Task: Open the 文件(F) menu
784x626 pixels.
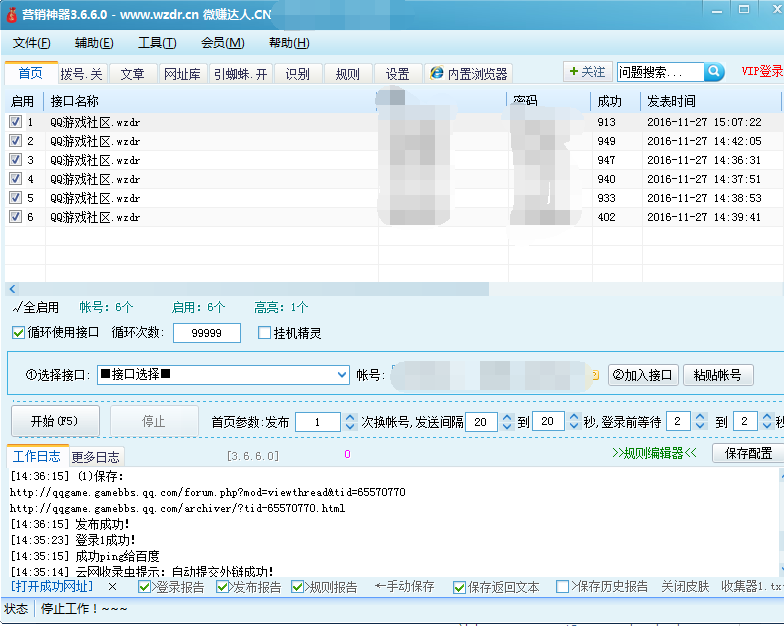Action: [32, 43]
